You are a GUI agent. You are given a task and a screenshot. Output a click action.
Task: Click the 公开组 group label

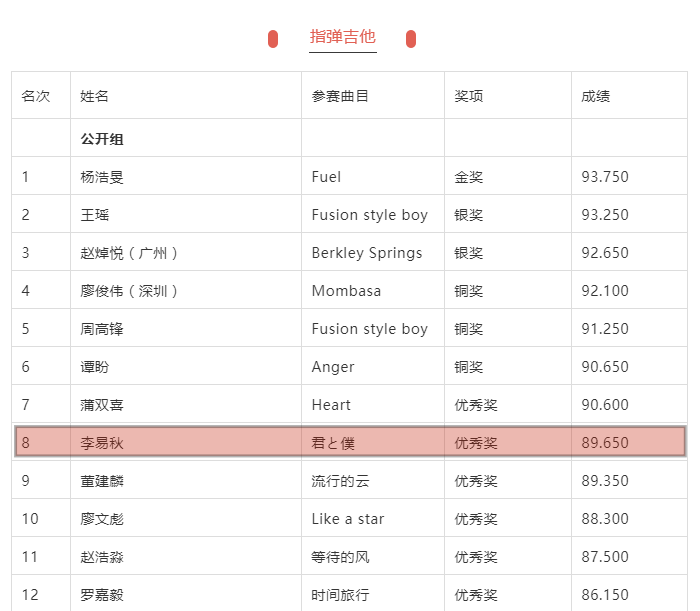(x=102, y=139)
